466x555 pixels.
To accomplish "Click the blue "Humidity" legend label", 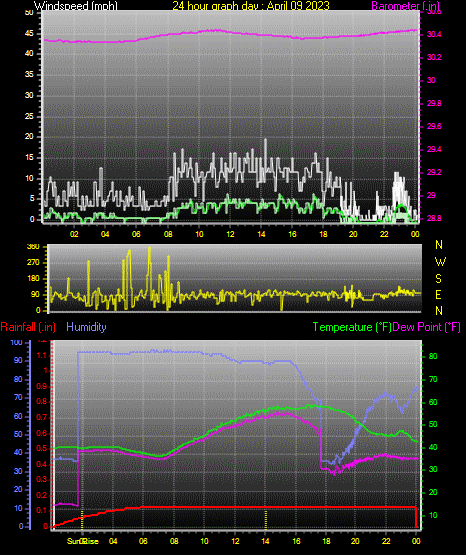I will click(86, 327).
